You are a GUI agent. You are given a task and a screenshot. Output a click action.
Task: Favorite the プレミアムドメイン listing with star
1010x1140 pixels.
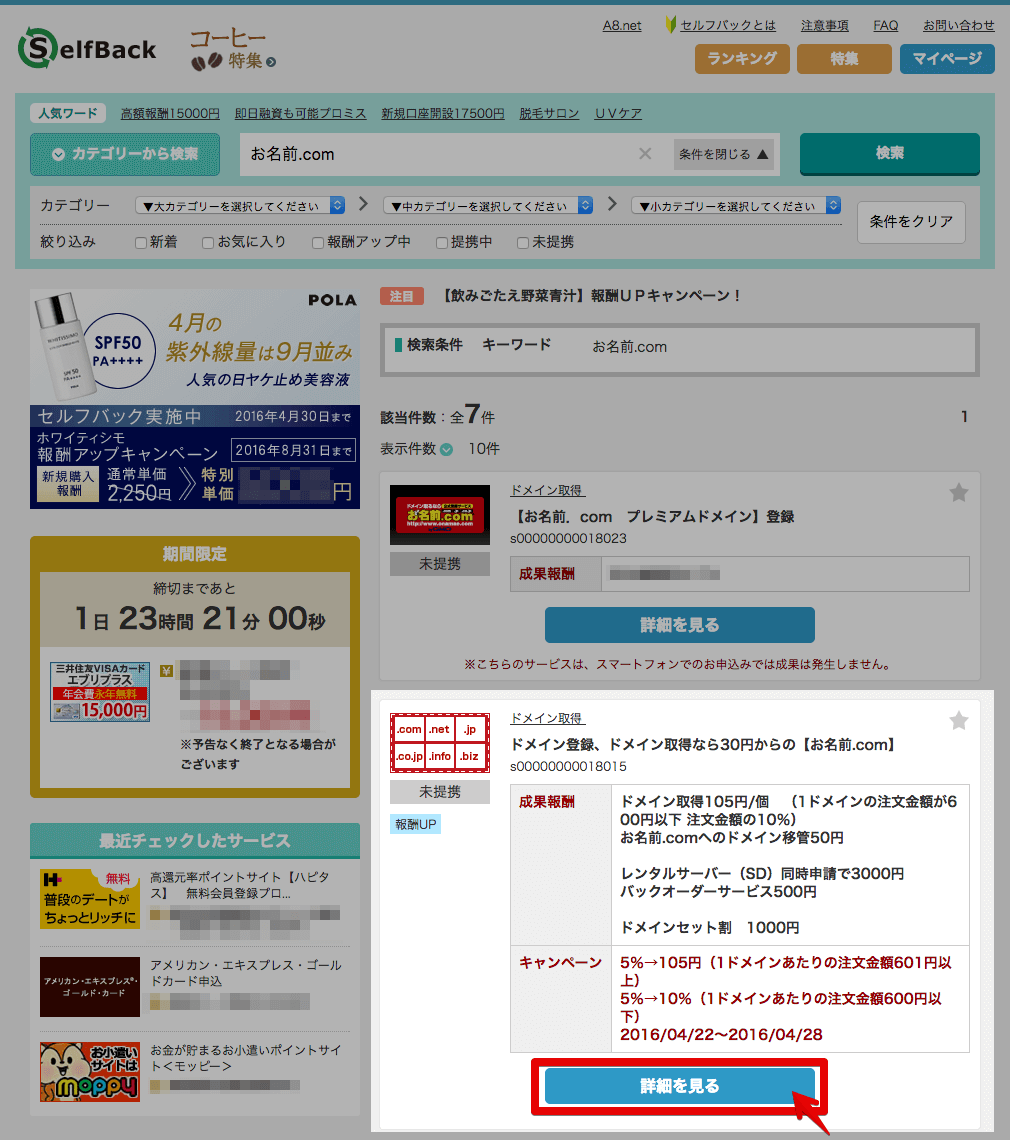(958, 493)
